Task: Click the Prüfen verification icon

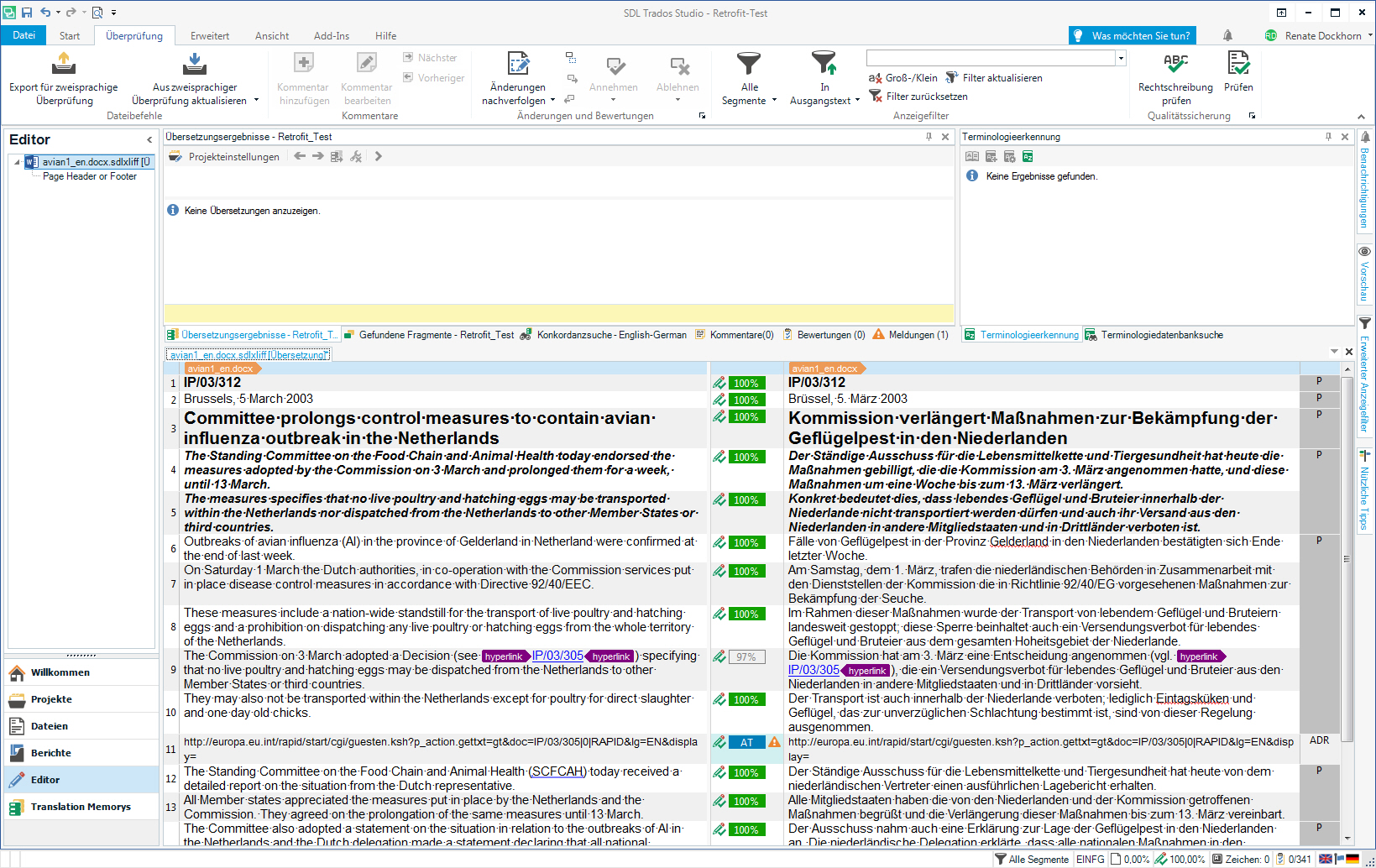Action: (1238, 64)
